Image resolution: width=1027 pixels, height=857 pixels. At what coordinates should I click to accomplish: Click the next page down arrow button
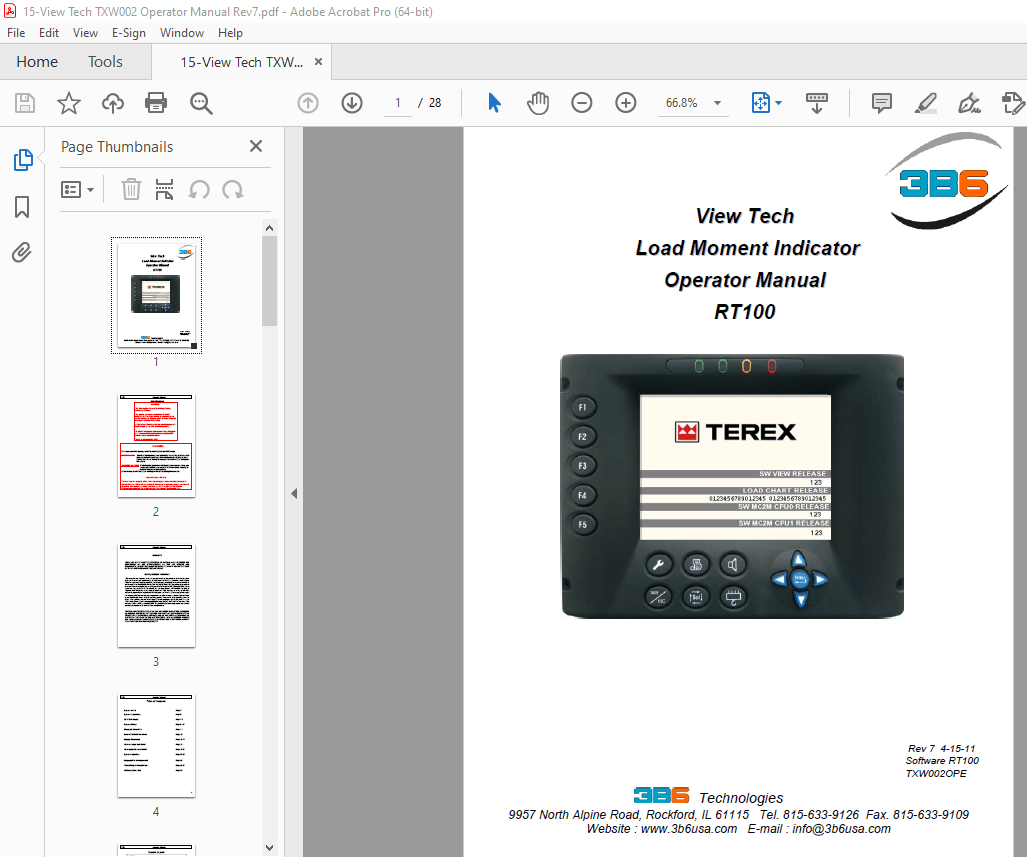click(x=351, y=102)
